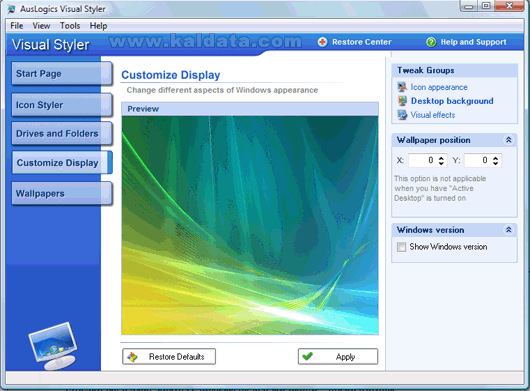530x391 pixels.
Task: Select the Visual effects tweak group
Action: (x=433, y=115)
